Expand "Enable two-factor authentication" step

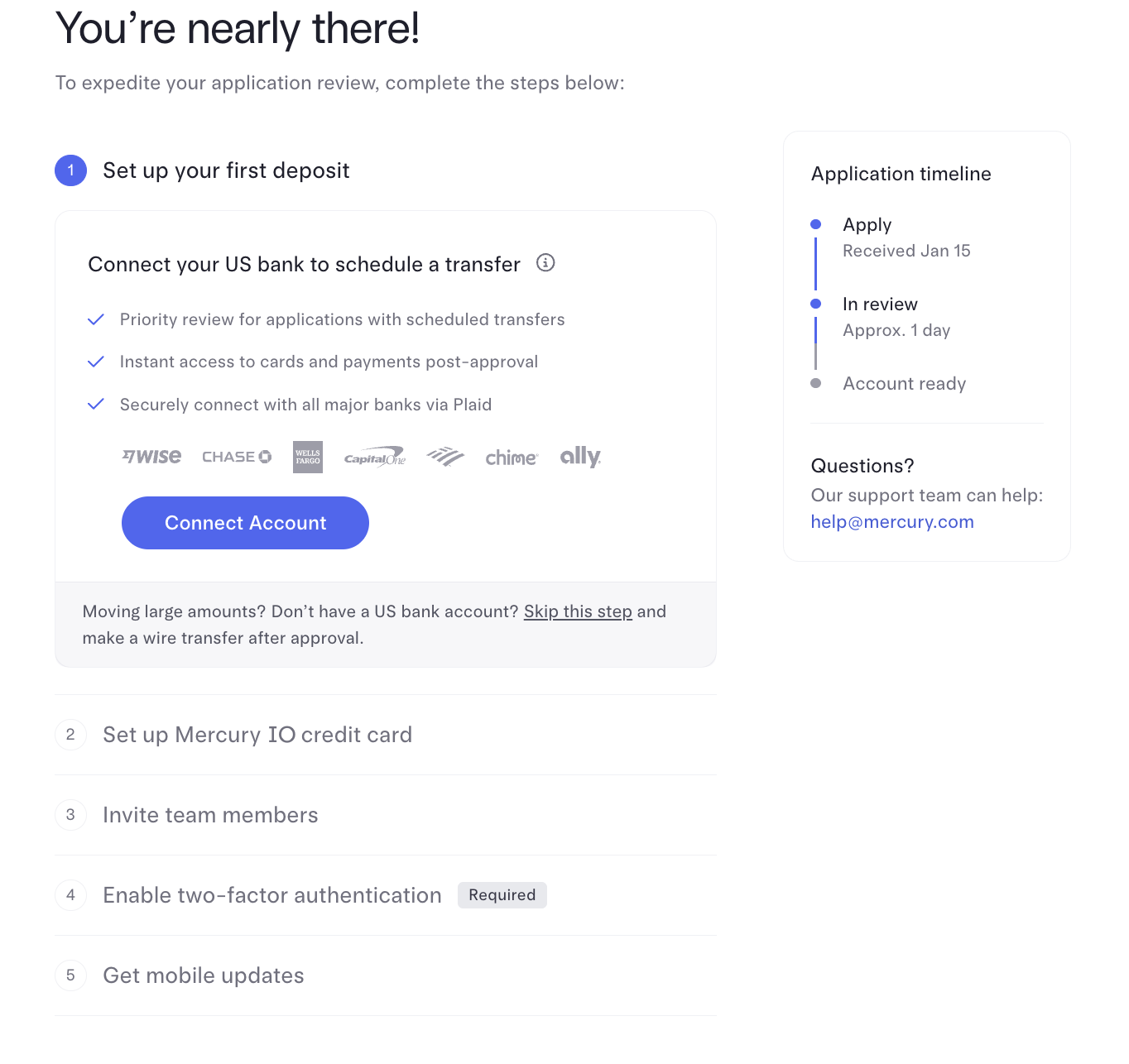272,895
